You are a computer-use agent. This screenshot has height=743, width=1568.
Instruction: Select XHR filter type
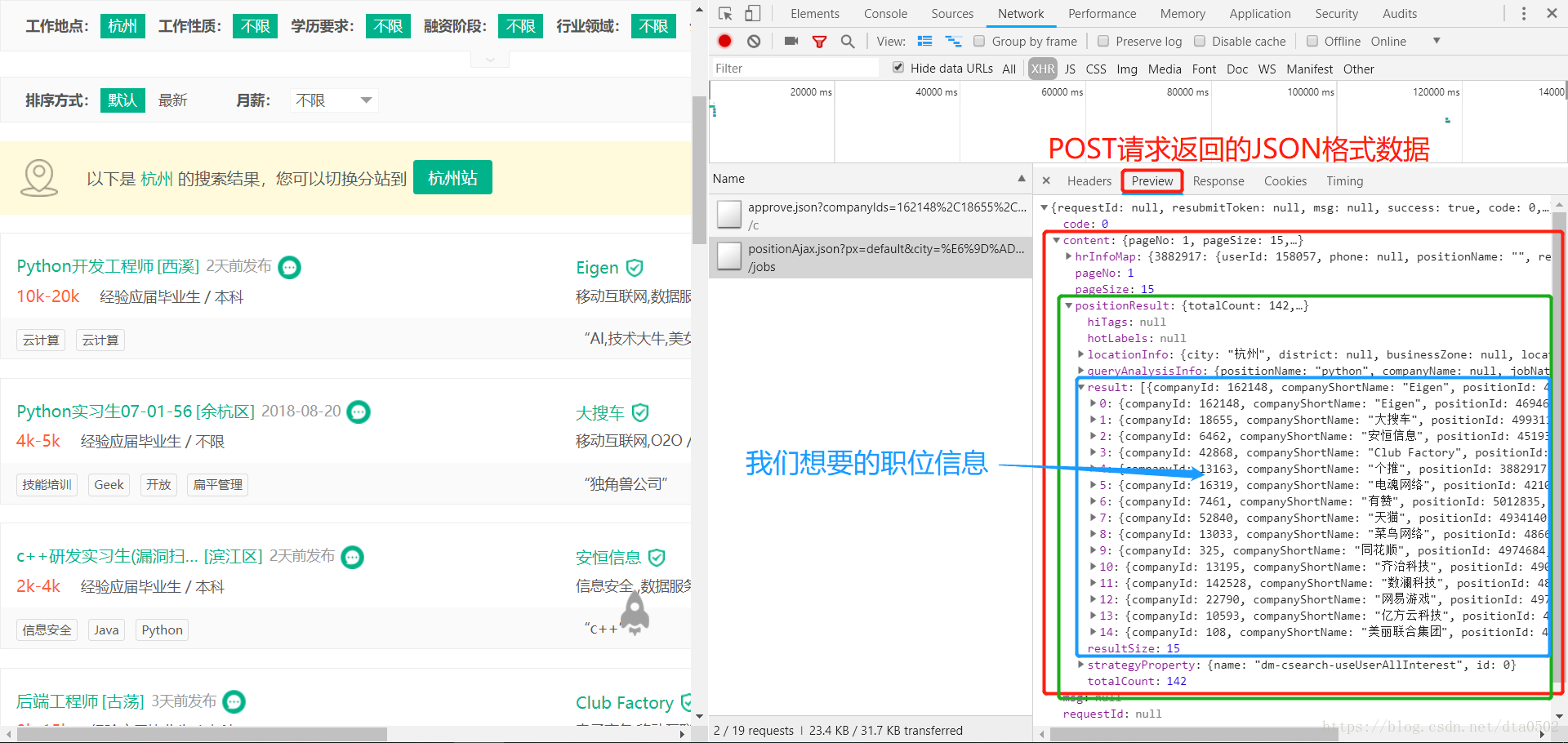point(1042,69)
